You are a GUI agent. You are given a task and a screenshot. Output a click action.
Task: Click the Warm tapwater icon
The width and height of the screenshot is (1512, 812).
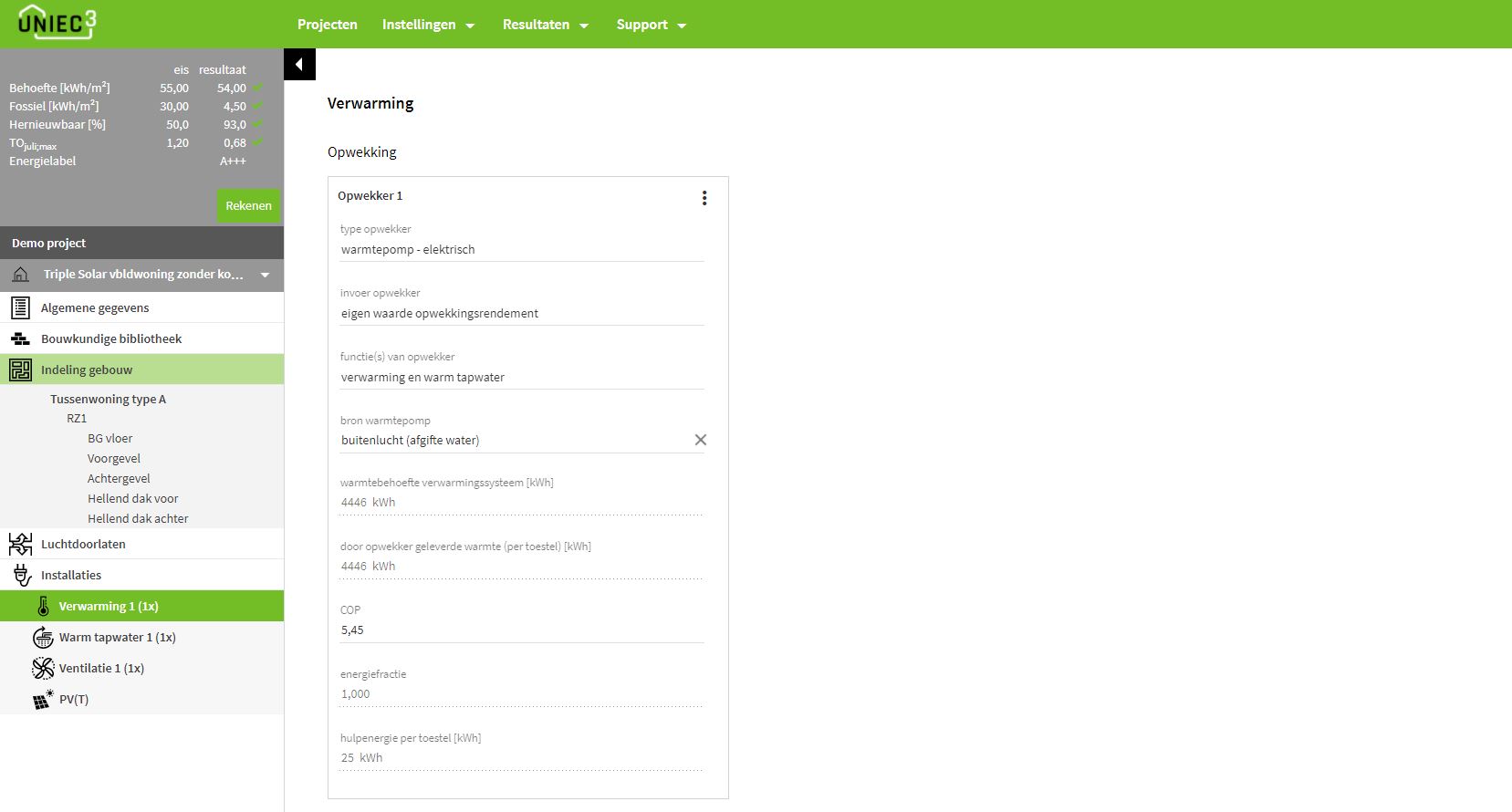point(43,638)
